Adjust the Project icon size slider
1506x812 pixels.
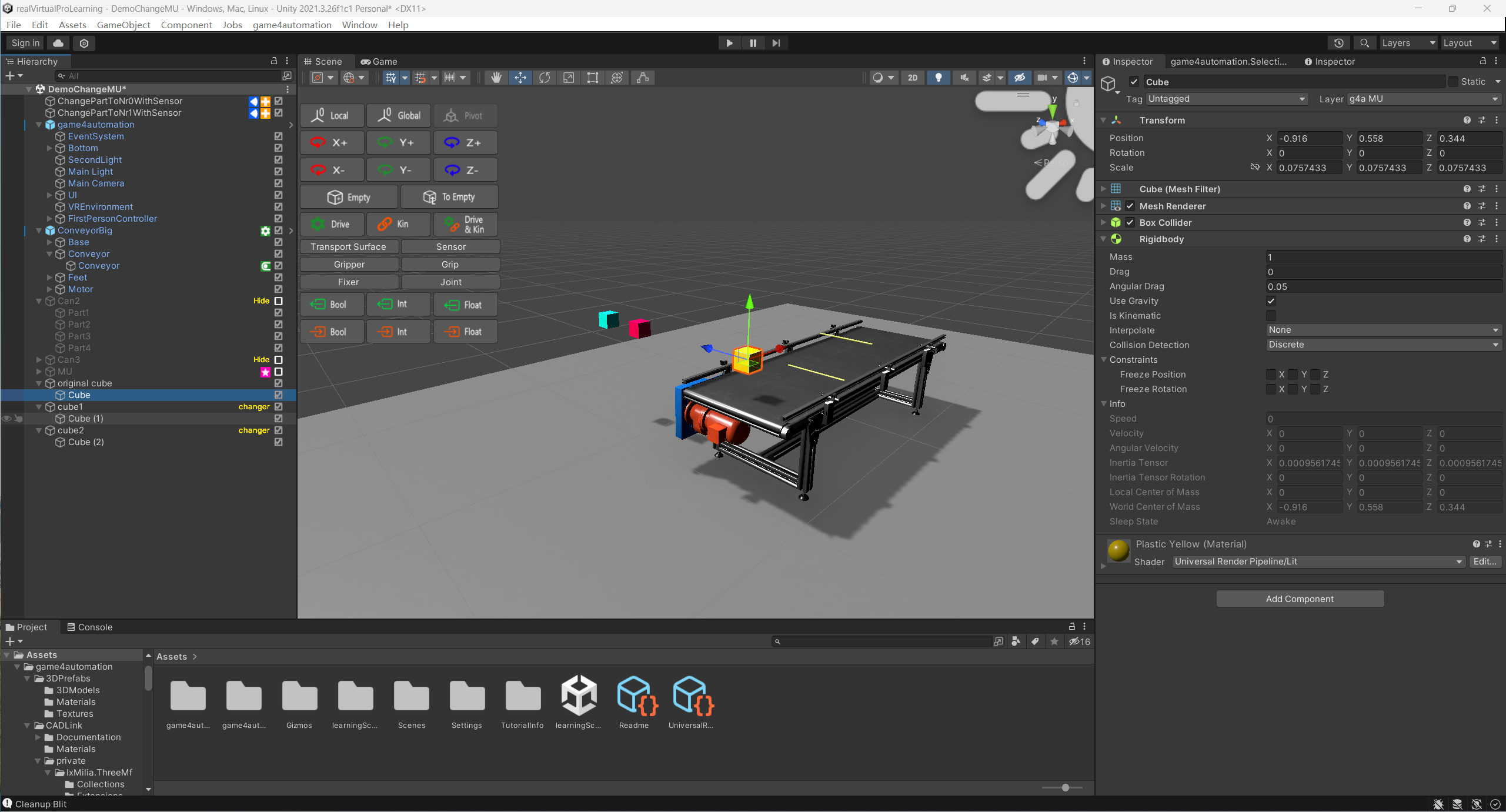1065,787
